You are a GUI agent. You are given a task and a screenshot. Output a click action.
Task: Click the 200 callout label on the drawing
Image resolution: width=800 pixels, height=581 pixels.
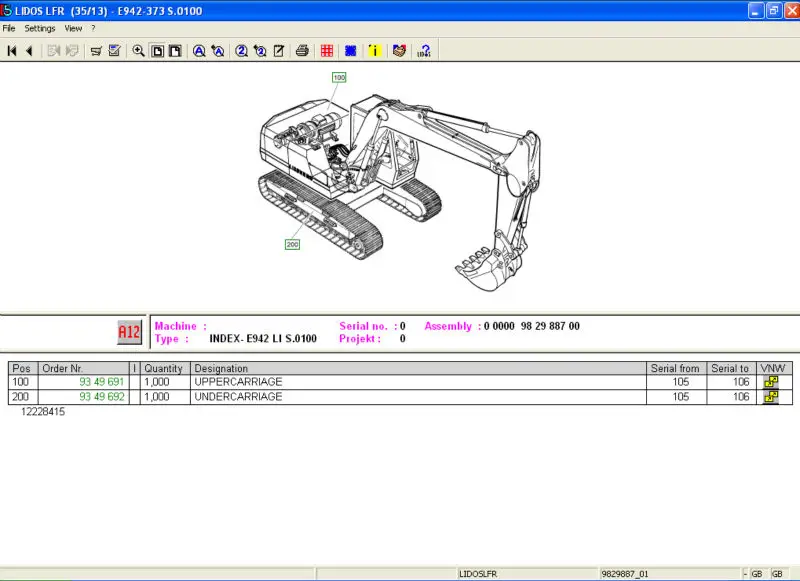[292, 244]
